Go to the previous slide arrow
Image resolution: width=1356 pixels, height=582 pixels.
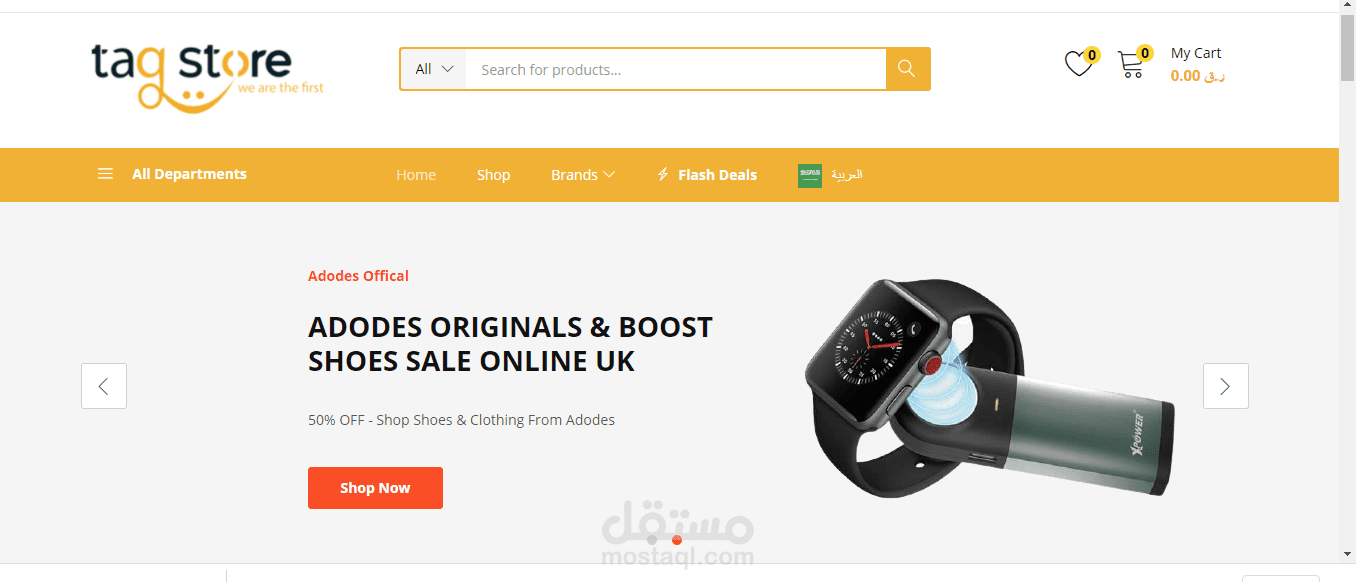pos(104,386)
